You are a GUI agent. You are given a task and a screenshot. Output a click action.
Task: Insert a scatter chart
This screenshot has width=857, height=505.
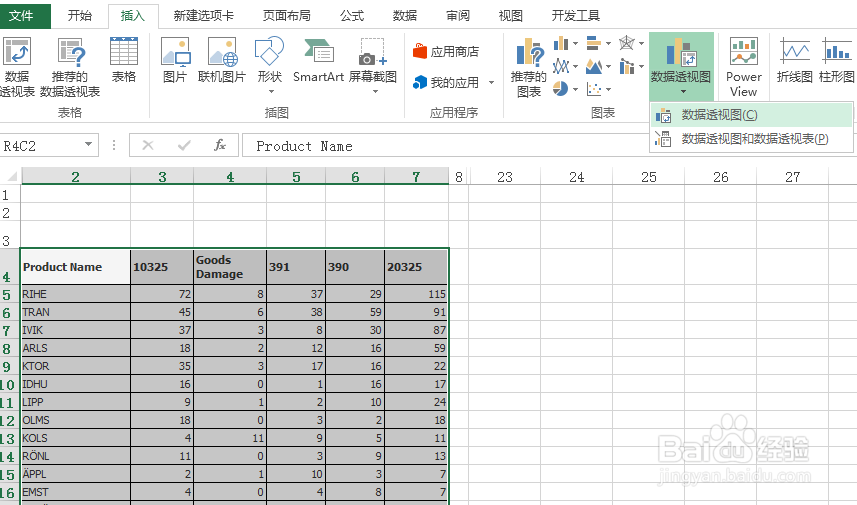(x=594, y=89)
